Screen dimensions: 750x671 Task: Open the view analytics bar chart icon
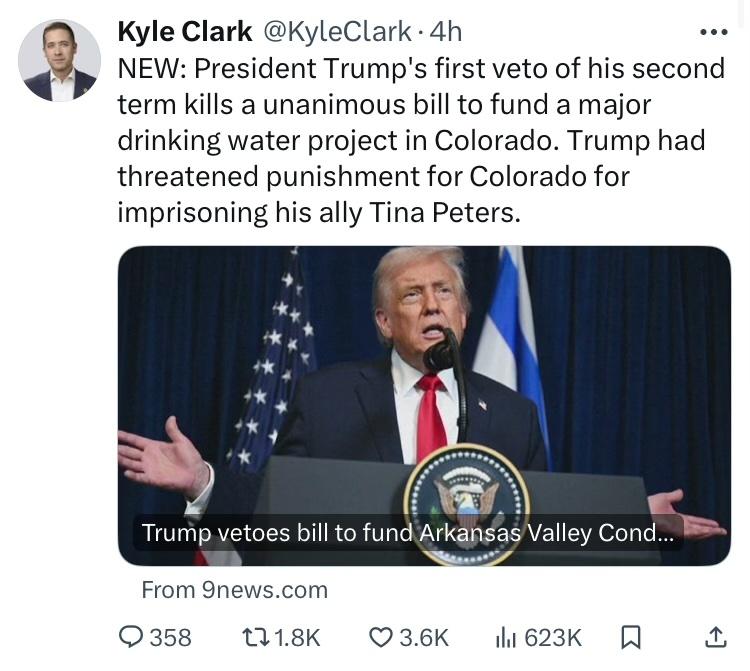(506, 637)
